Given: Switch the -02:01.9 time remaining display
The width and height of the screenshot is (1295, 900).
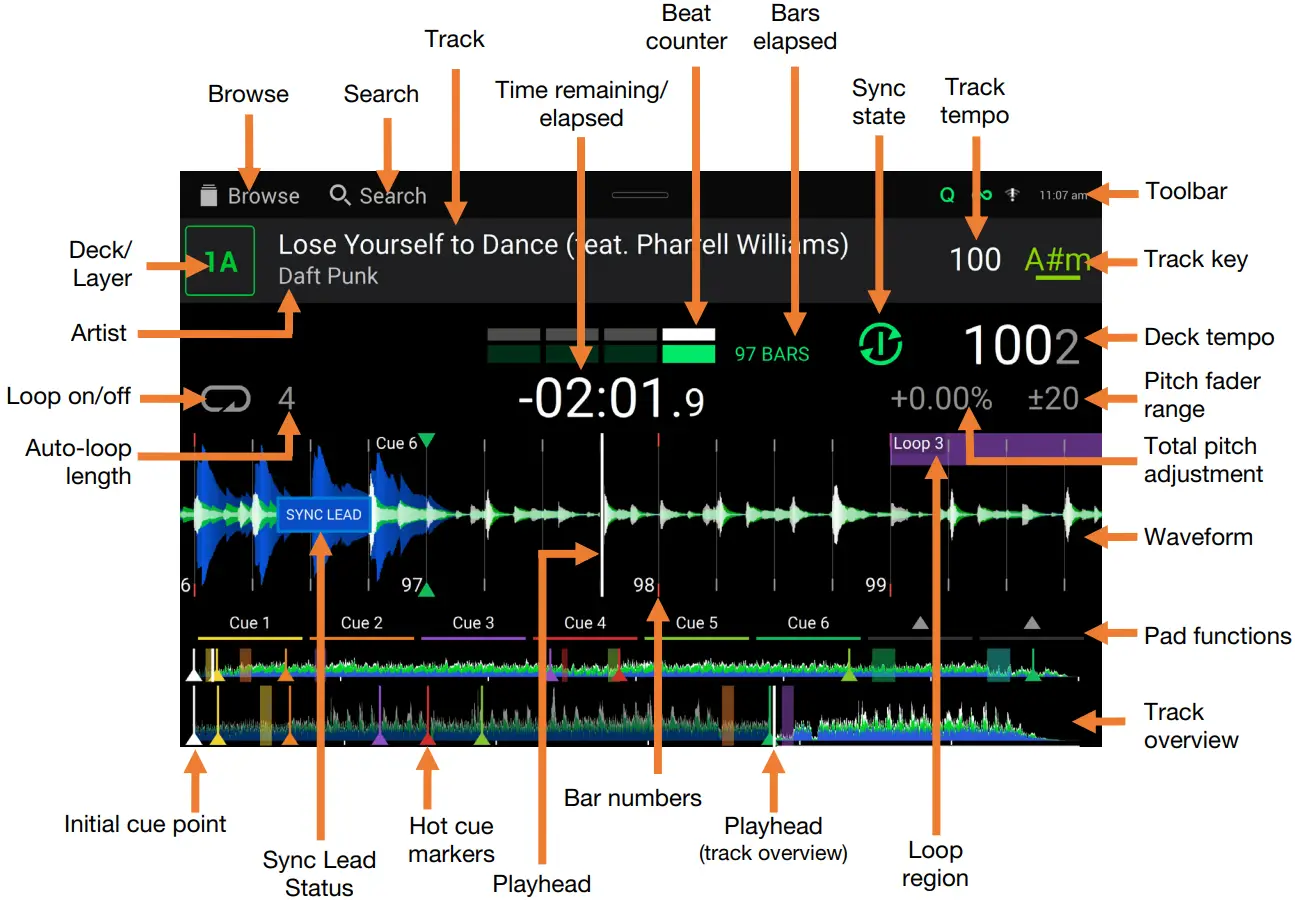Looking at the screenshot, I should (611, 399).
